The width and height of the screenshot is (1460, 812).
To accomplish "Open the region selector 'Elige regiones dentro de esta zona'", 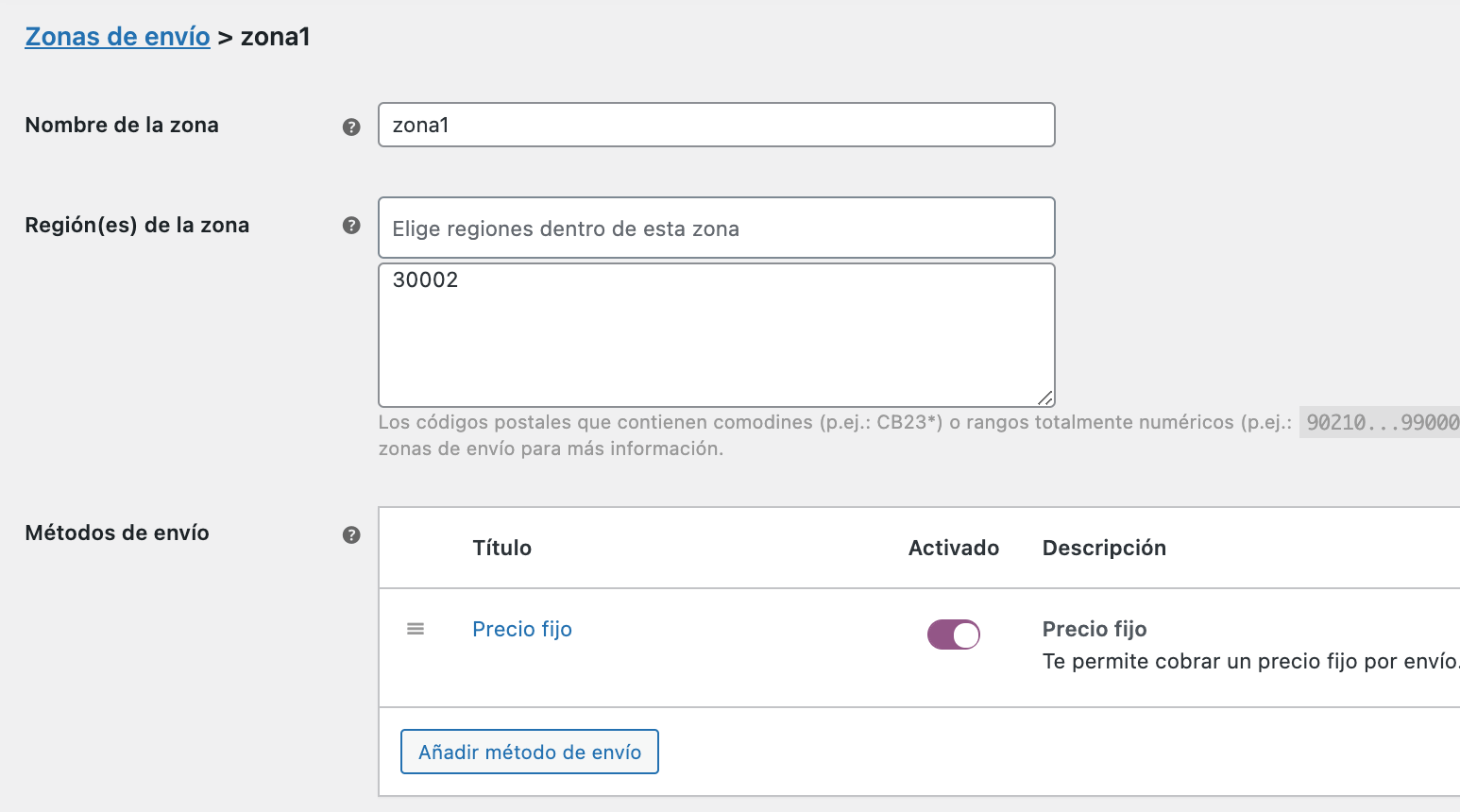I will tap(717, 228).
